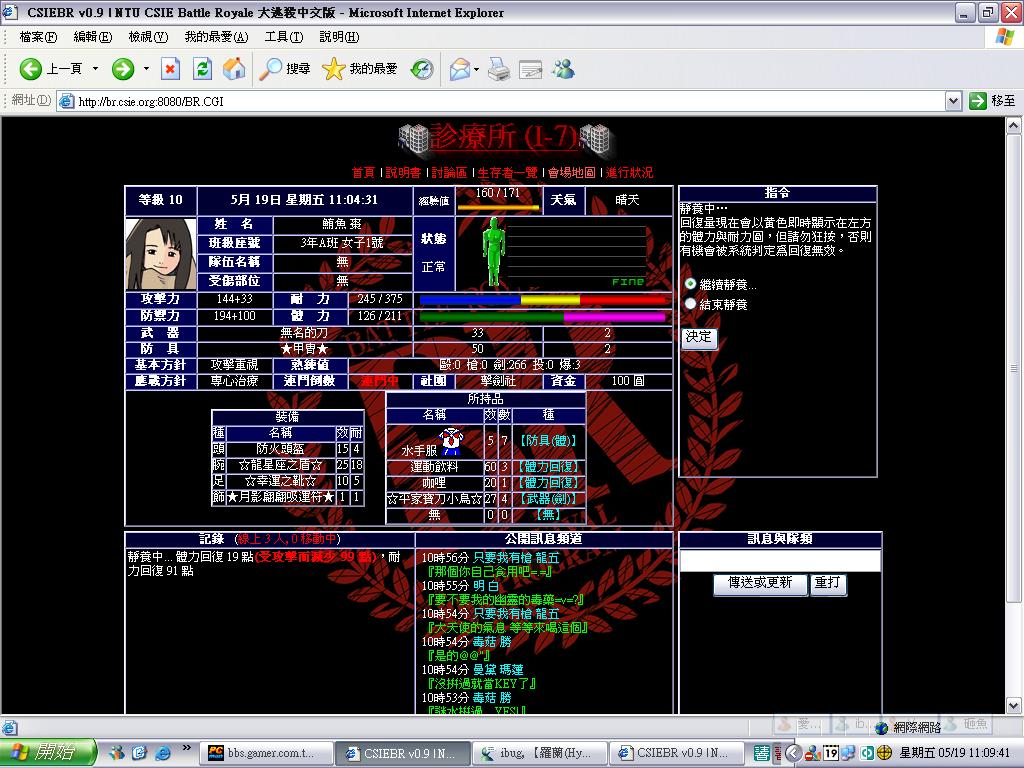Click the blocked Messenger tray icon
The image size is (1024, 768).
(x=812, y=753)
